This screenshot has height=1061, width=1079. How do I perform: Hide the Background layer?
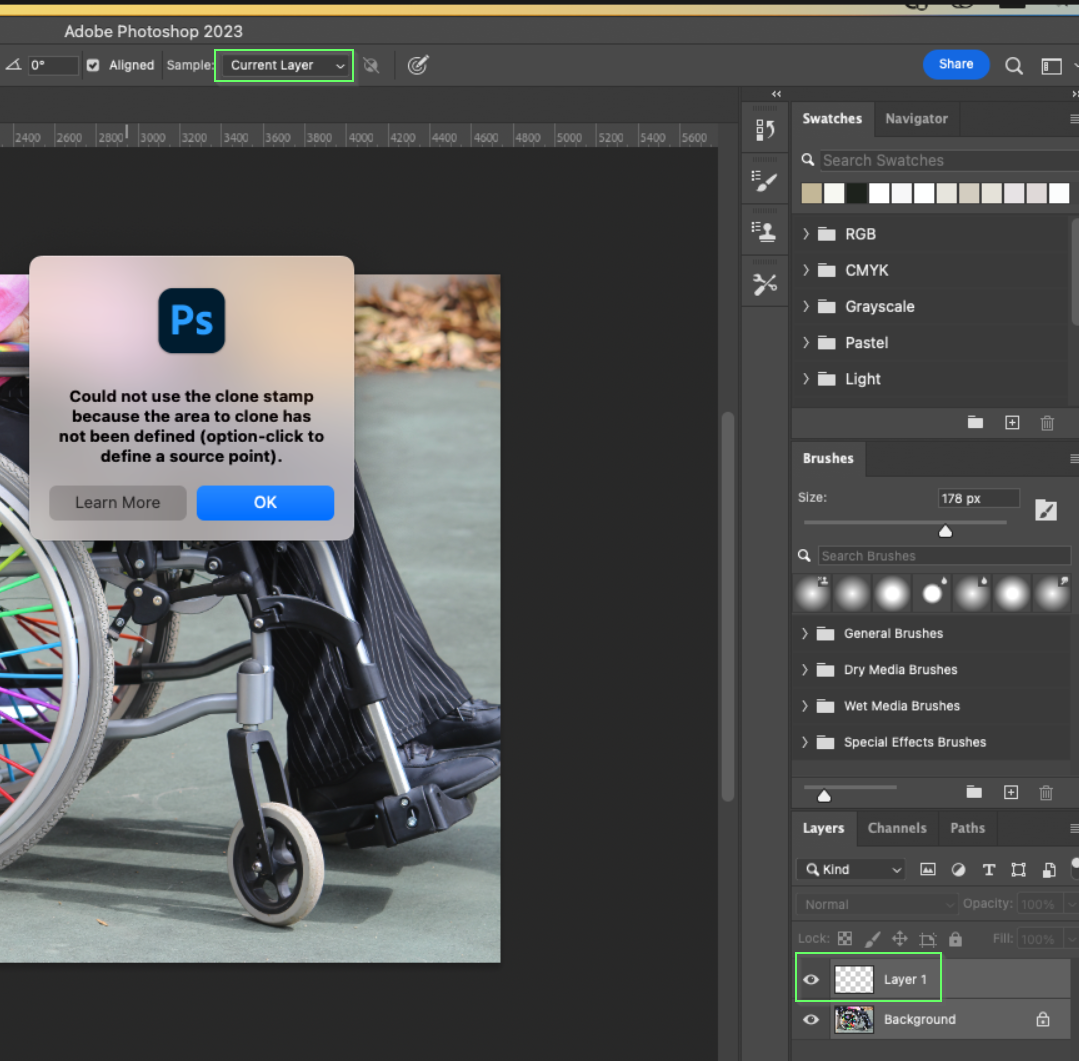811,1019
